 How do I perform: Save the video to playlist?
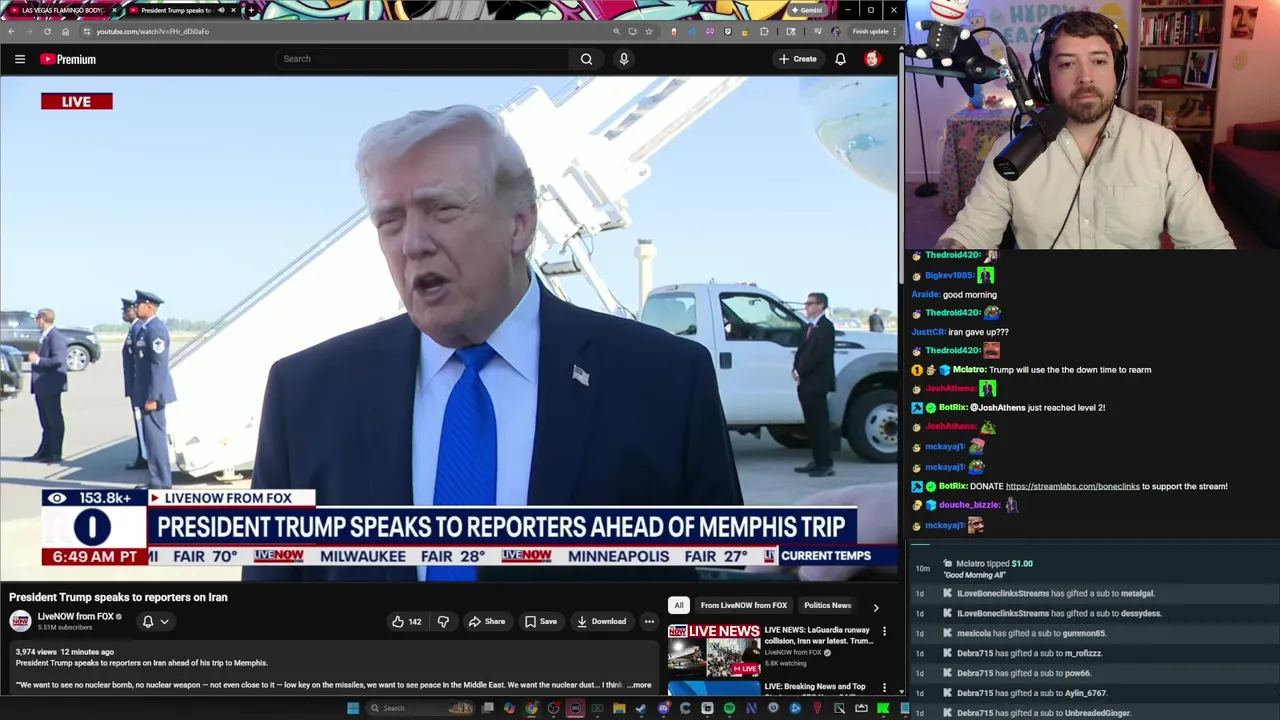pos(541,621)
